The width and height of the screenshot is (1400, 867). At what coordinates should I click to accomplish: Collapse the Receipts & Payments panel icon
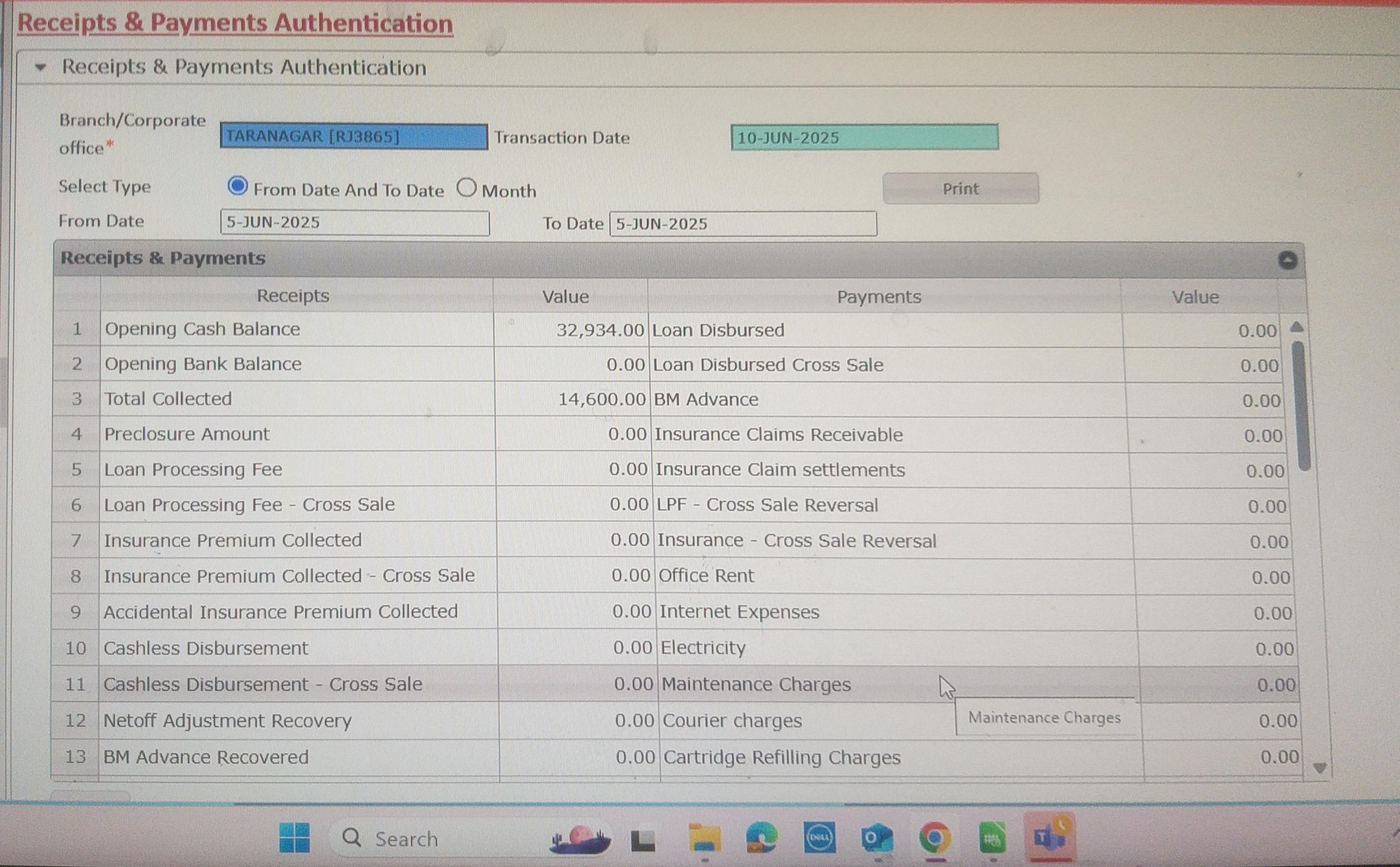pyautogui.click(x=1287, y=260)
